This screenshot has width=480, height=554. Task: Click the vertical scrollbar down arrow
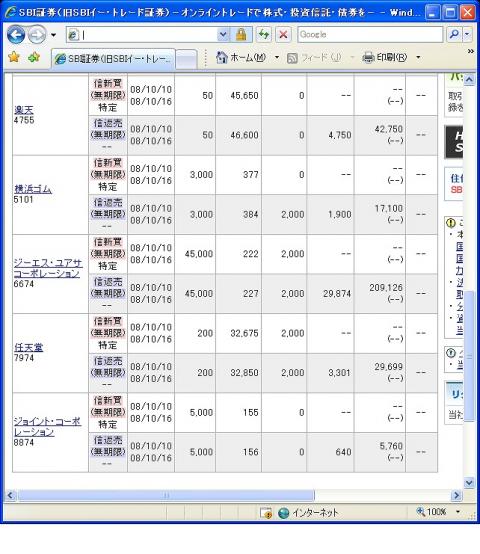[x=469, y=483]
